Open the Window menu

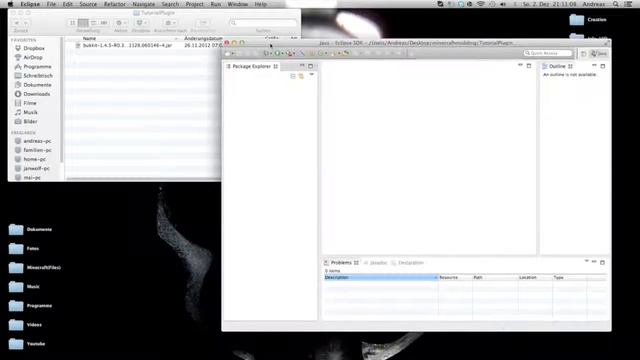[x=238, y=4]
